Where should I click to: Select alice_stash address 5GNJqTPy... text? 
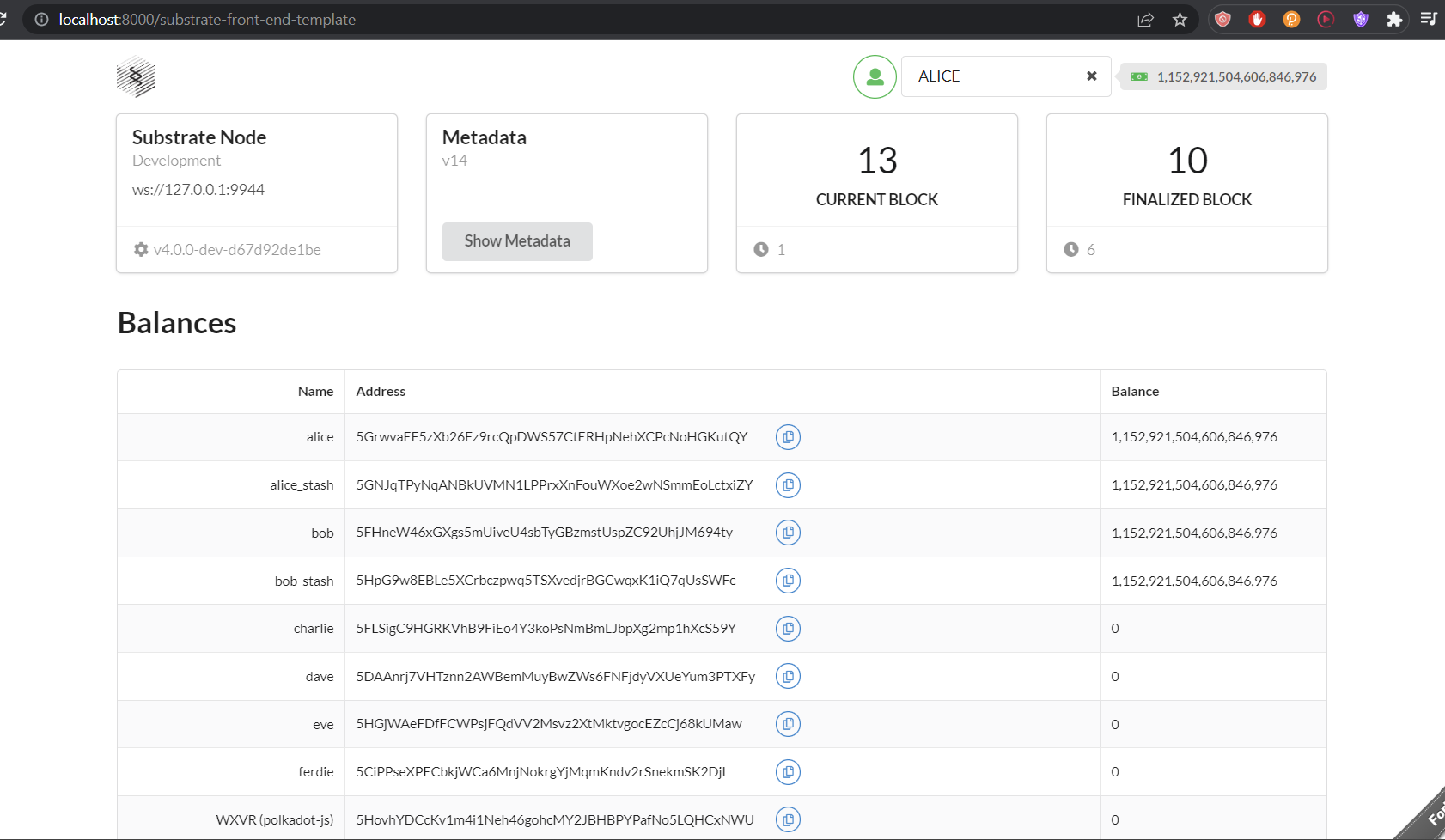click(554, 485)
